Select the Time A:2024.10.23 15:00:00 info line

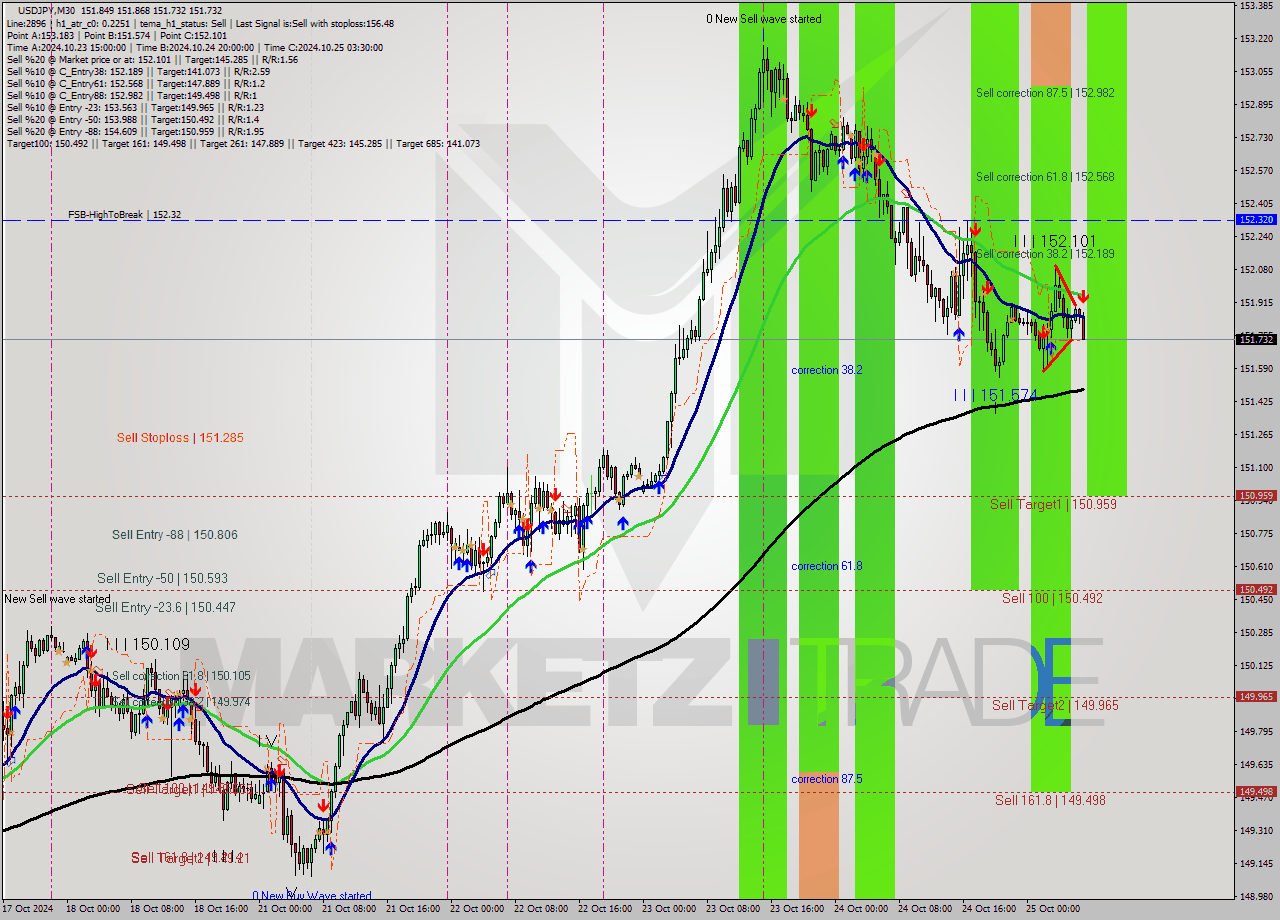click(195, 47)
